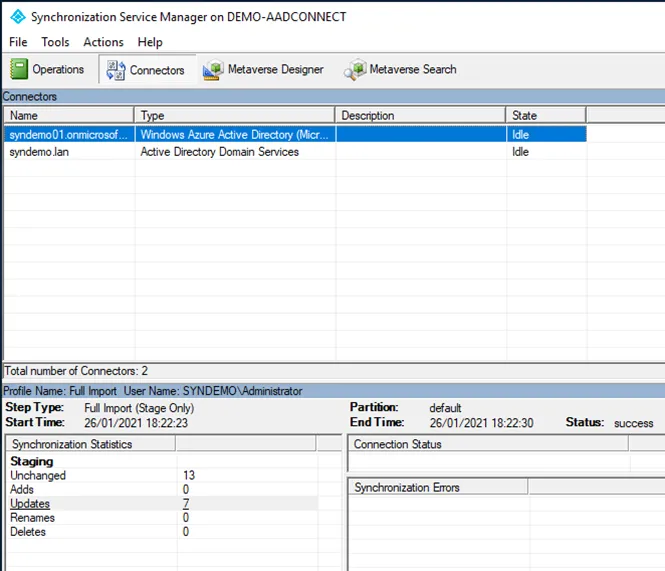Open the Metaverse Search icon

tap(355, 70)
